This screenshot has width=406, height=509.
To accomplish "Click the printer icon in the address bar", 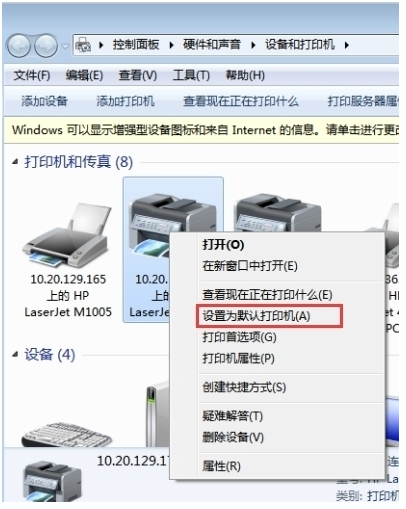I will coord(83,45).
